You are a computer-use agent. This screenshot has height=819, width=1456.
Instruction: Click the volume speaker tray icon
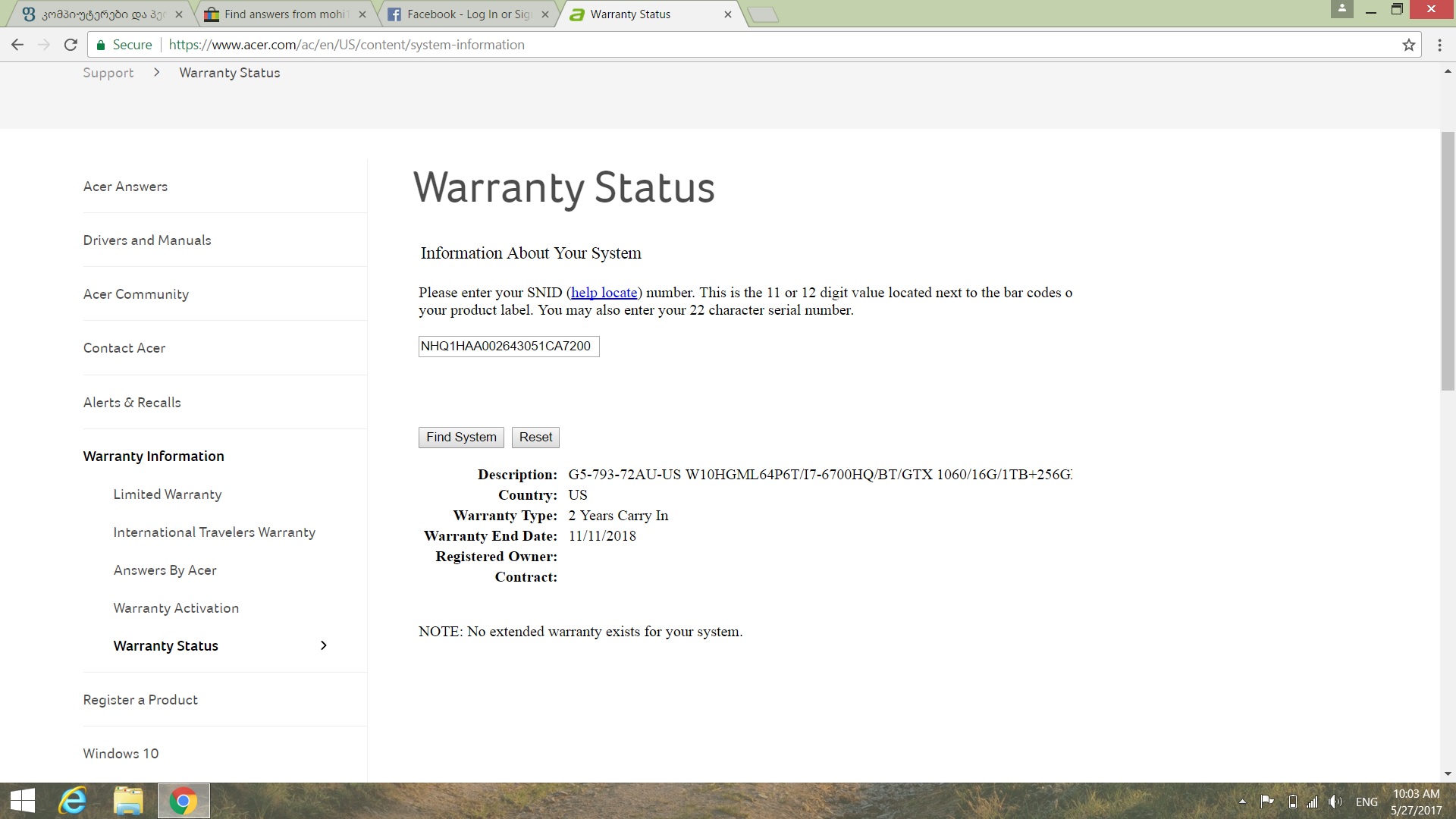tap(1335, 802)
